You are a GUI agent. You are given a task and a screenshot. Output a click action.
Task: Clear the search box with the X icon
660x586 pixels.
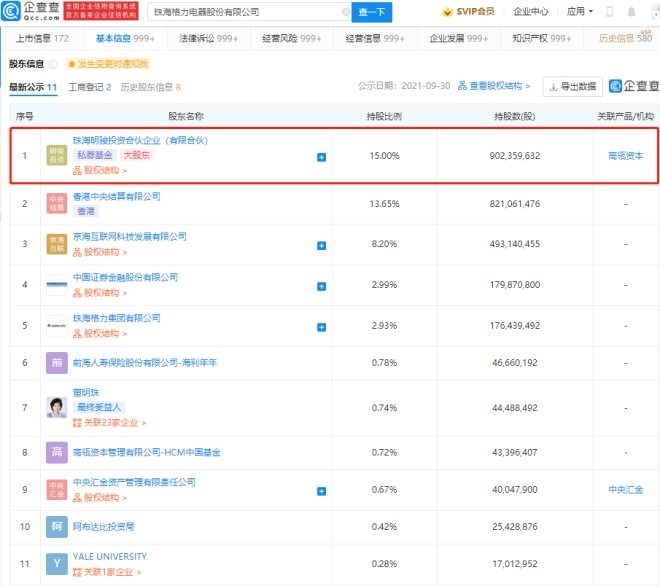point(346,13)
